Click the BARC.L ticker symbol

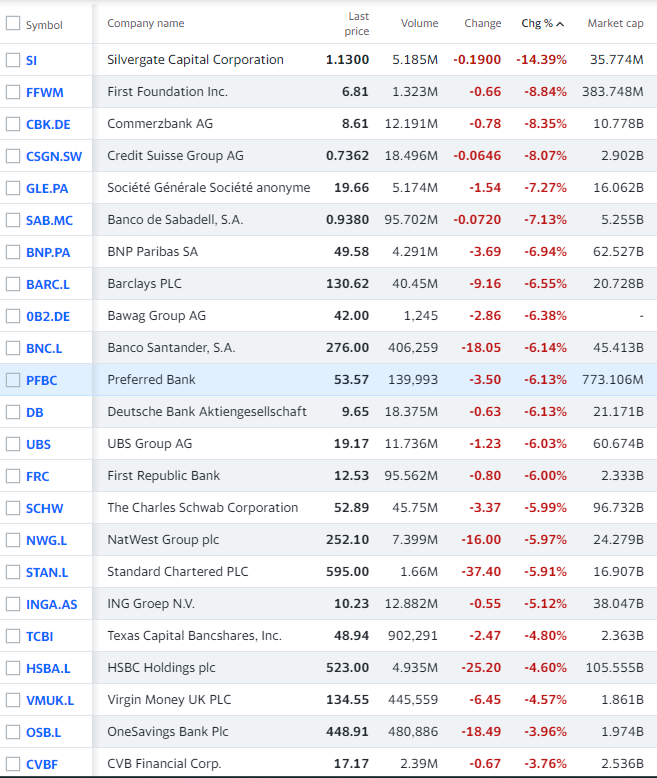tap(47, 284)
